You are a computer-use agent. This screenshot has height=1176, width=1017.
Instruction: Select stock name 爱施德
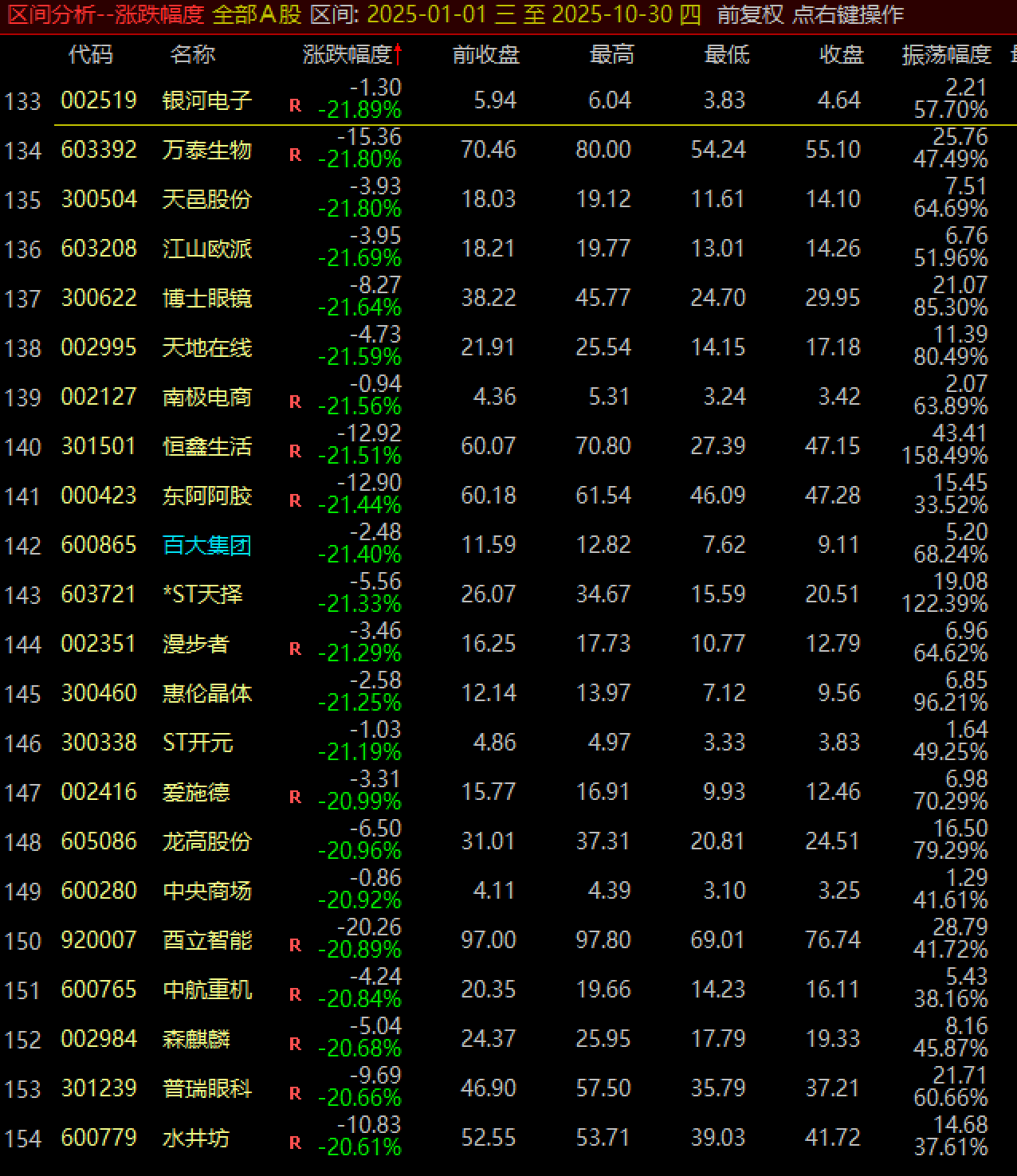click(x=196, y=792)
